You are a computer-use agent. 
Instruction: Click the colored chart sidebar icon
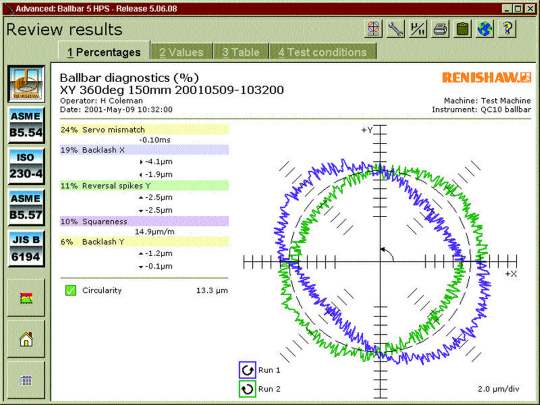(x=26, y=298)
